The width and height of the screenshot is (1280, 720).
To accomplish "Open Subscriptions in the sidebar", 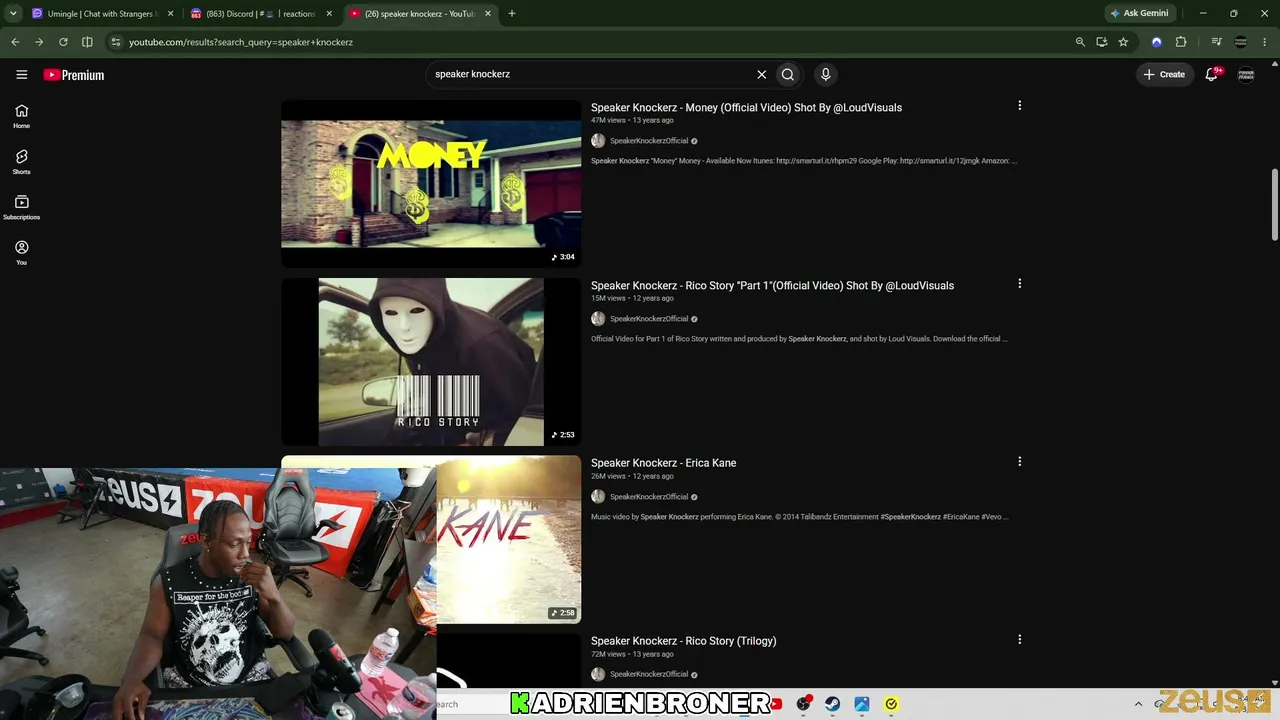I will coord(21,207).
